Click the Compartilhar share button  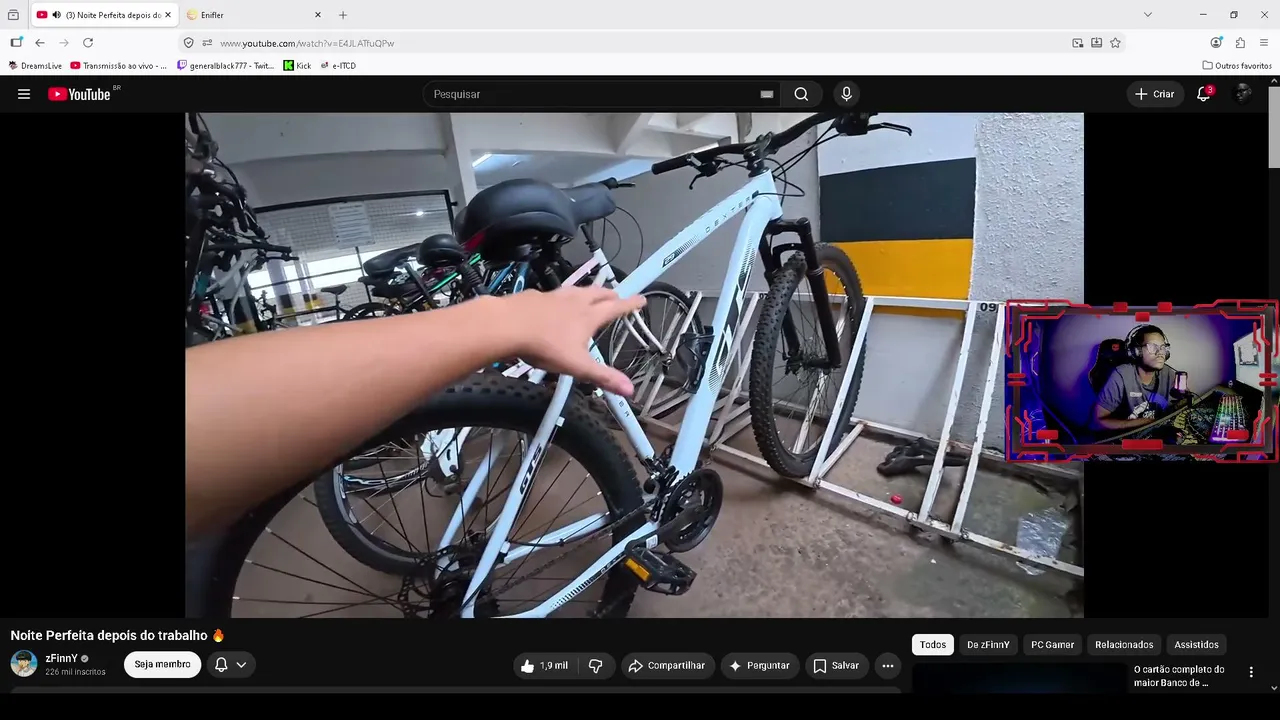point(666,666)
